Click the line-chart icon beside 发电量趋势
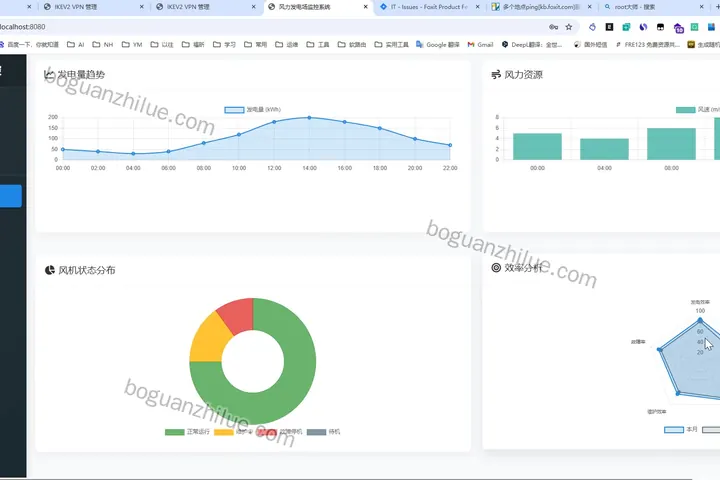Image resolution: width=720 pixels, height=480 pixels. 49,74
